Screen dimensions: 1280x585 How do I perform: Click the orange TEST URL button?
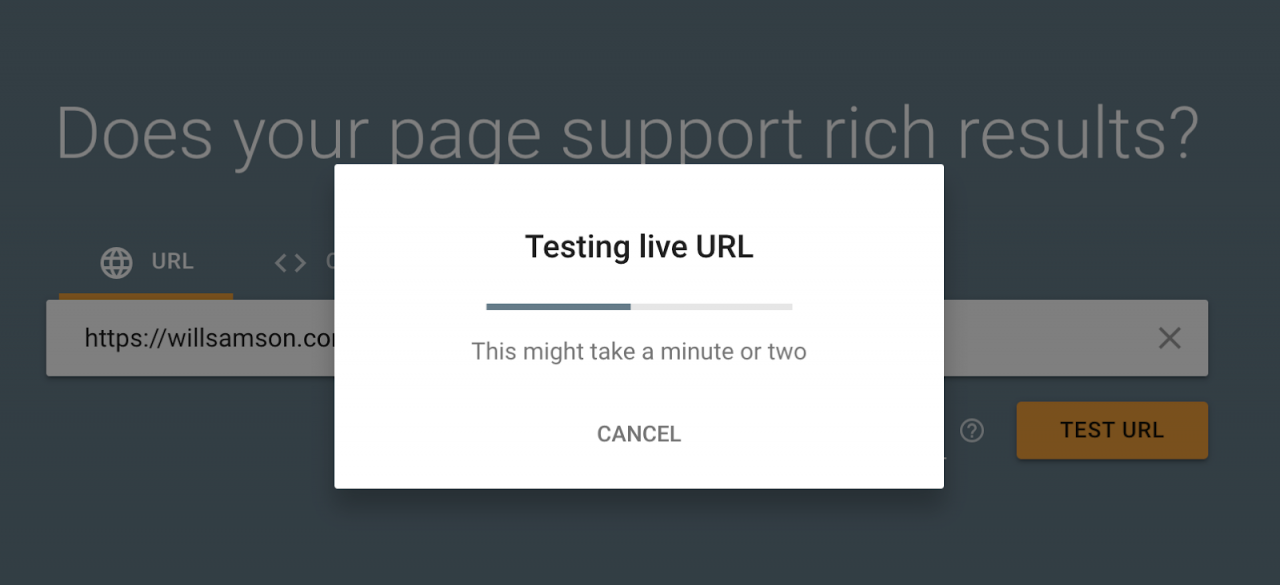pos(1112,431)
